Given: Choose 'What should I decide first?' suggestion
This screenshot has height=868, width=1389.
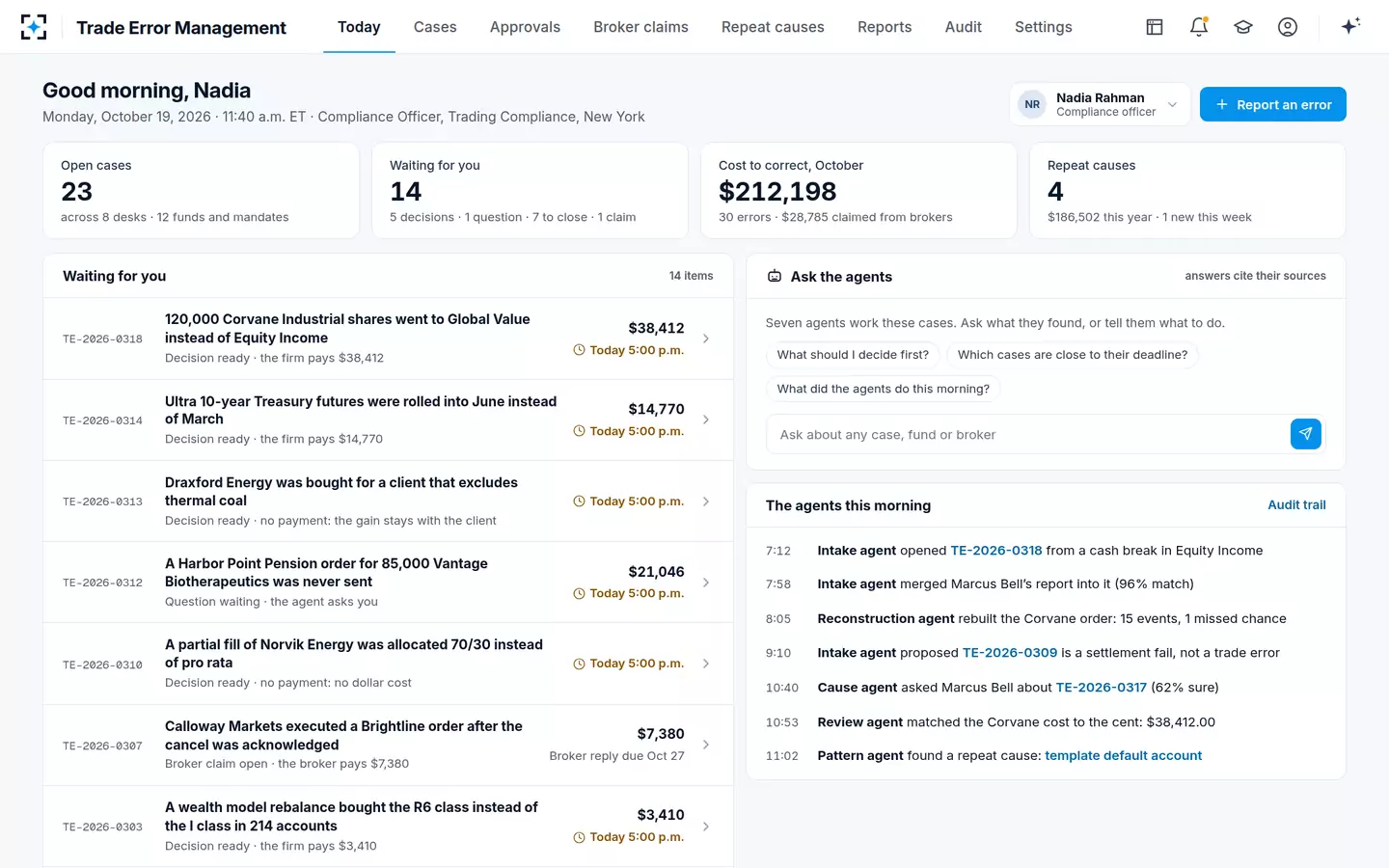Looking at the screenshot, I should (853, 355).
